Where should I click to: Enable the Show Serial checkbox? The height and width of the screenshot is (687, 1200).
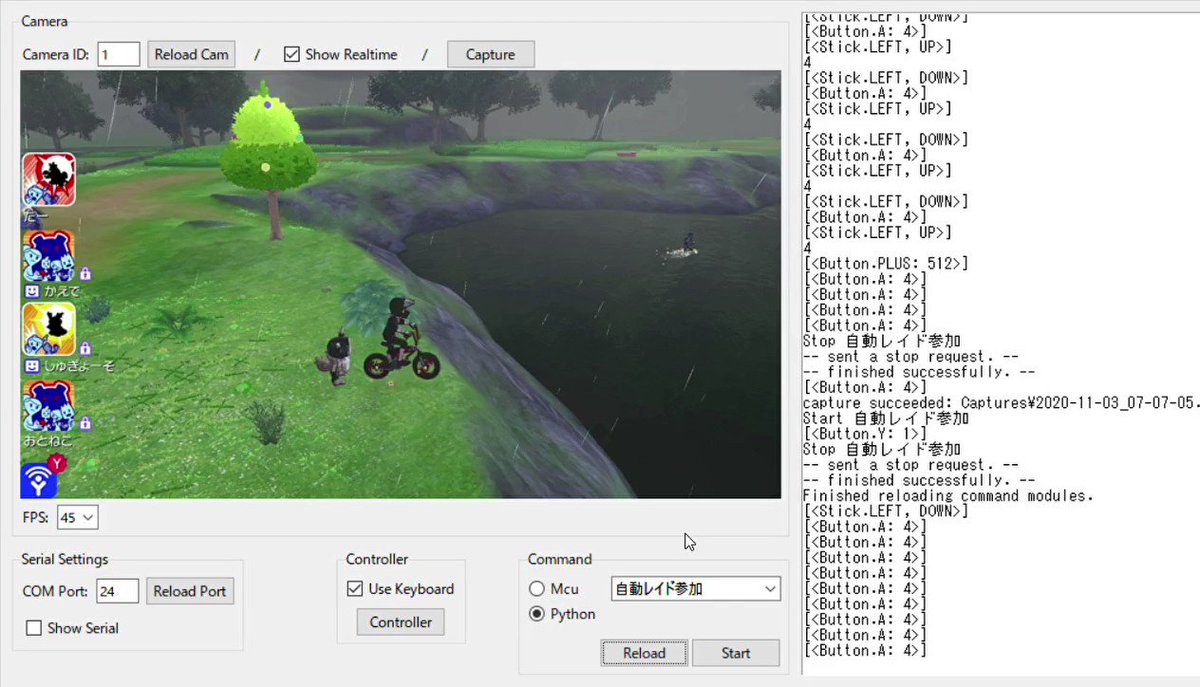click(x=34, y=628)
